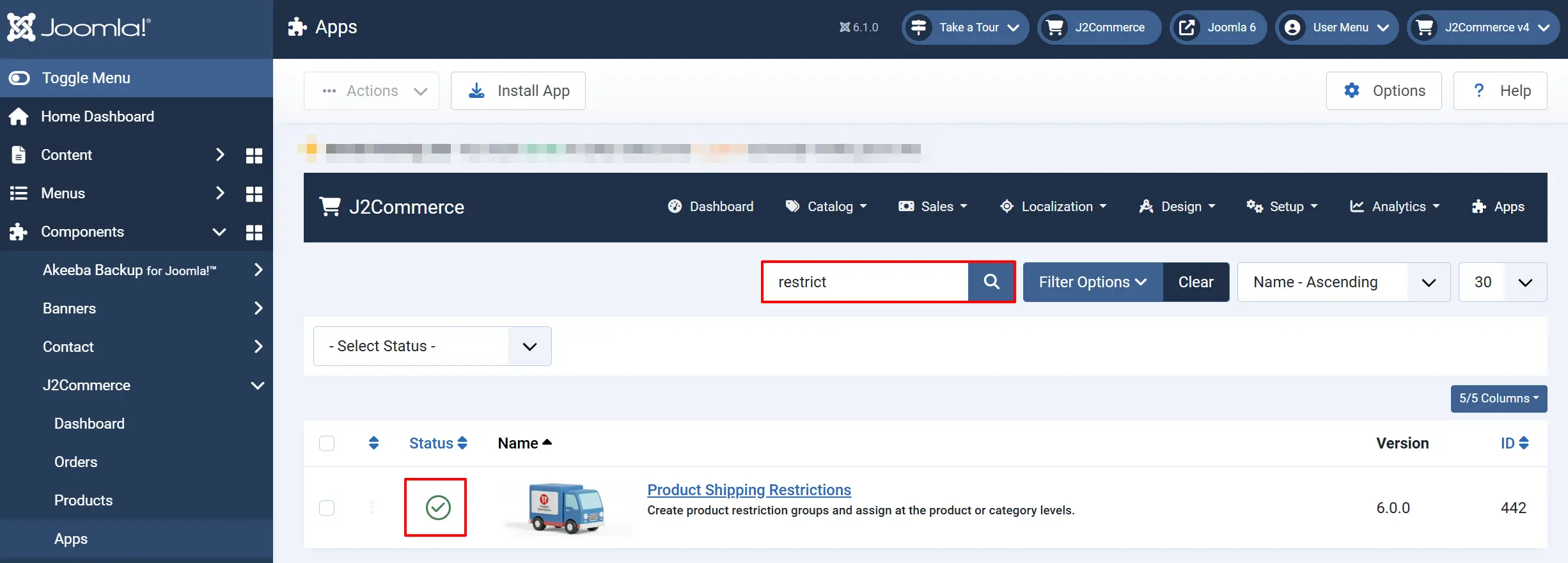Sort the table by Name
Screen dimensions: 1568x563
(524, 443)
